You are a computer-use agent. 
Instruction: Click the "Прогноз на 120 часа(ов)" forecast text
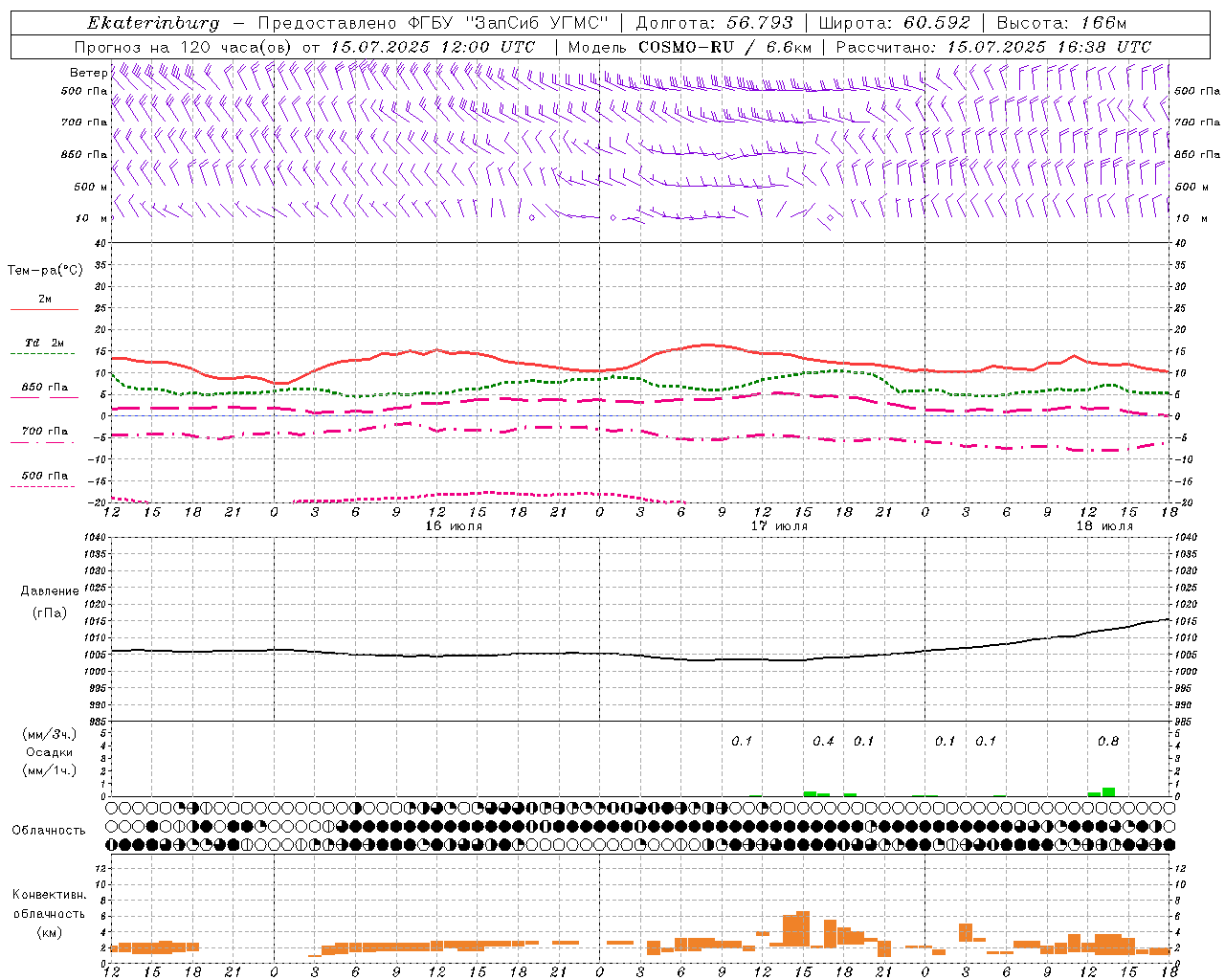184,47
